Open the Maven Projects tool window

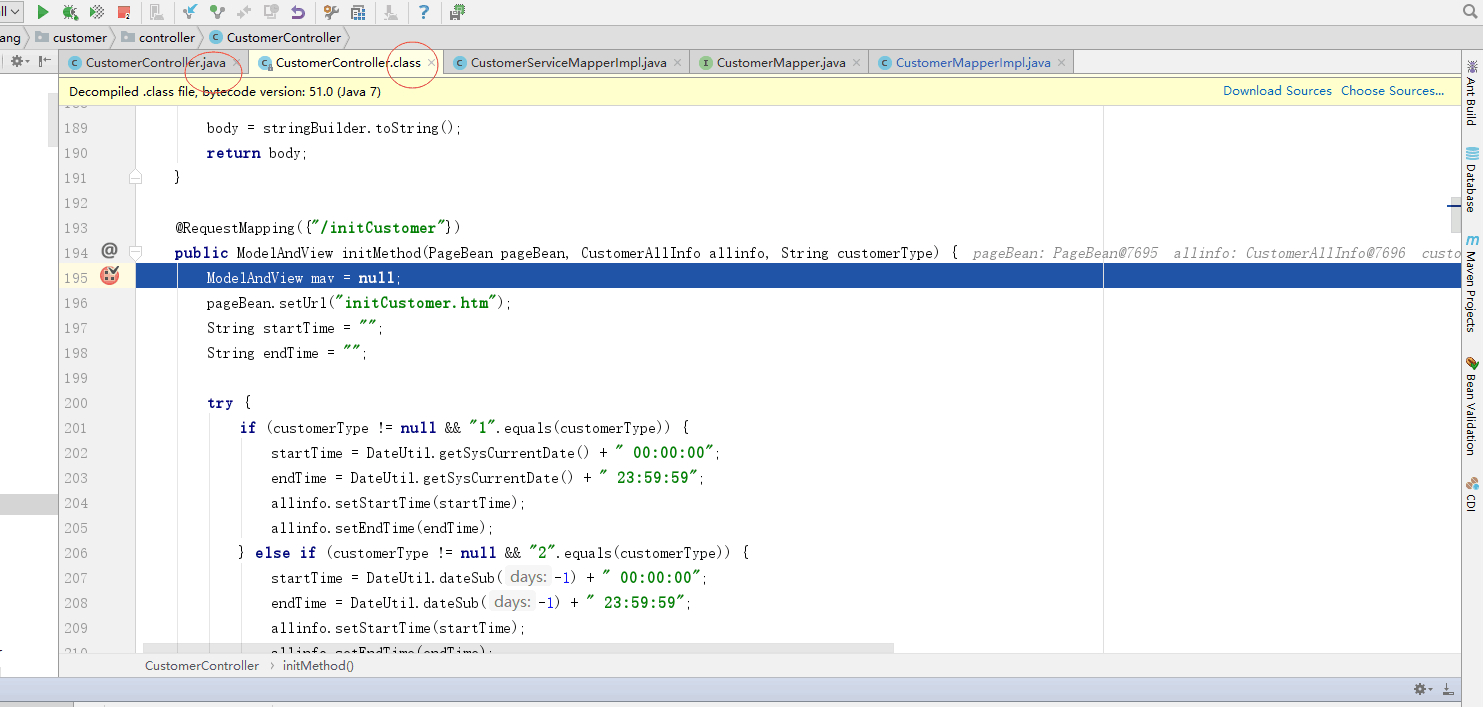tap(1471, 283)
